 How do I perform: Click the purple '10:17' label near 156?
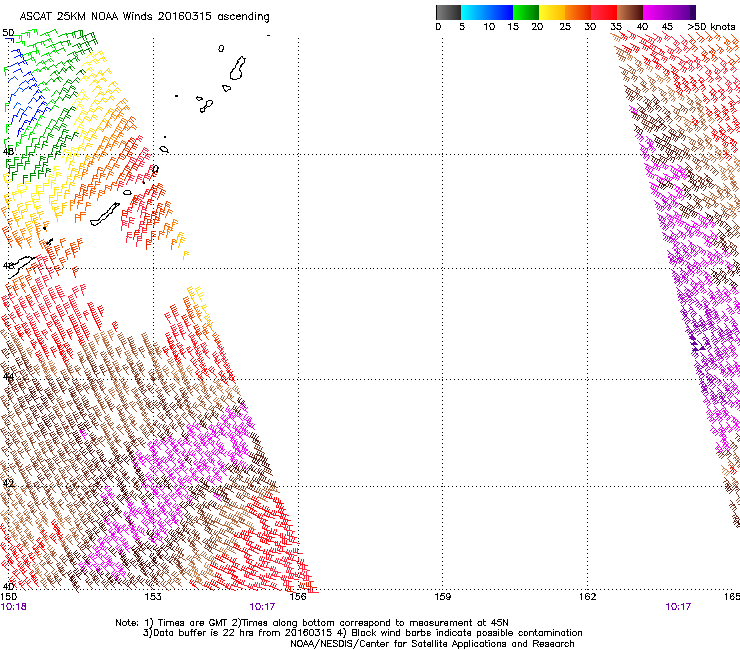pos(262,607)
